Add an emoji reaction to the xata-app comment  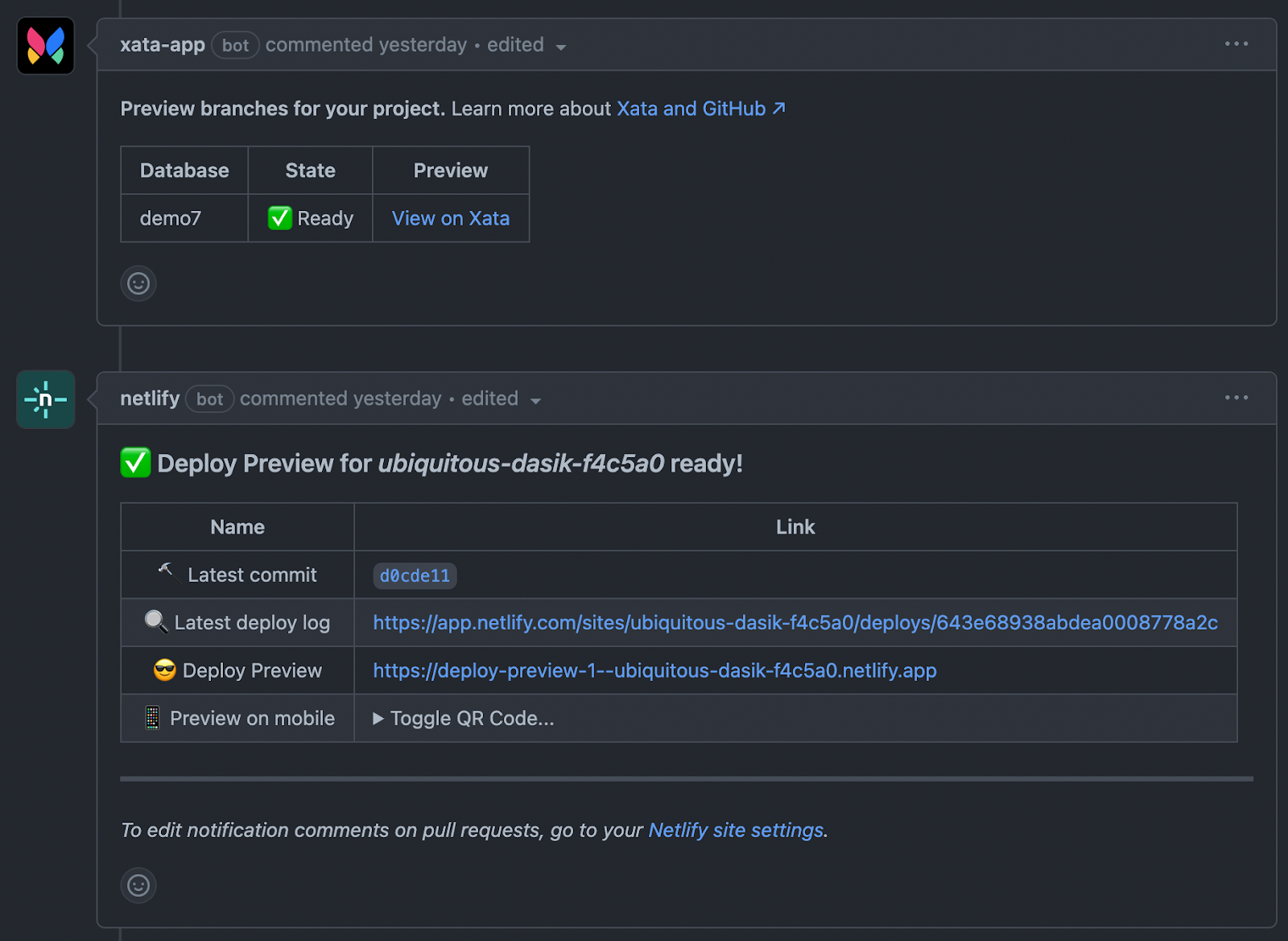point(138,283)
